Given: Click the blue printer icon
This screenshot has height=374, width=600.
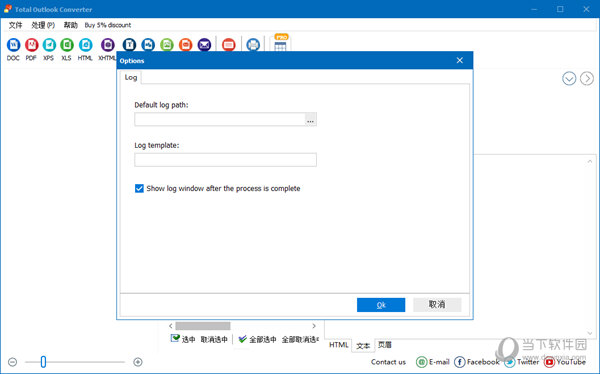Looking at the screenshot, I should coord(253,45).
